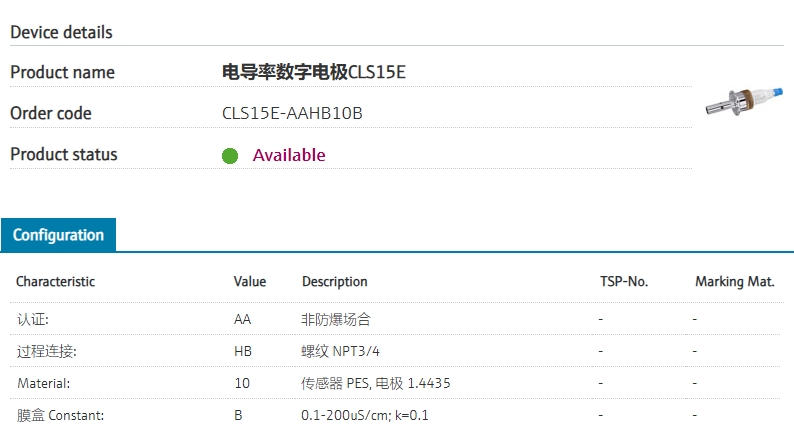This screenshot has height=434, width=794.
Task: Click the AA value cell
Action: 243,319
